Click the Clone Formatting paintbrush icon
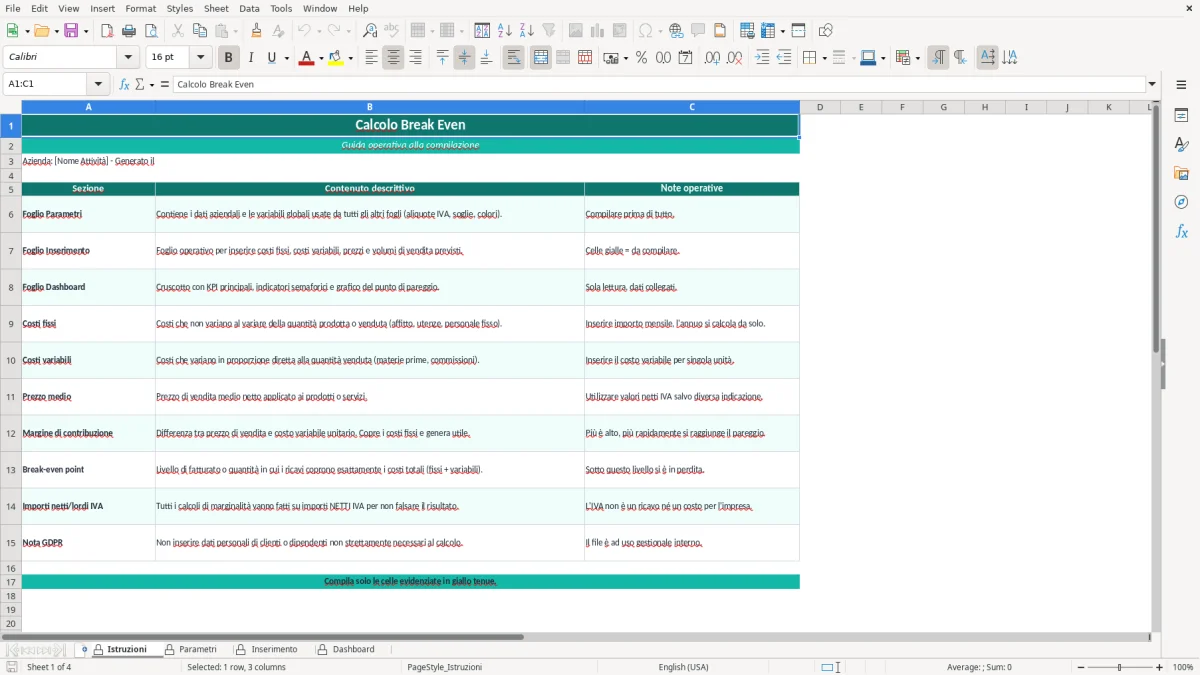The image size is (1200, 675). (x=257, y=31)
